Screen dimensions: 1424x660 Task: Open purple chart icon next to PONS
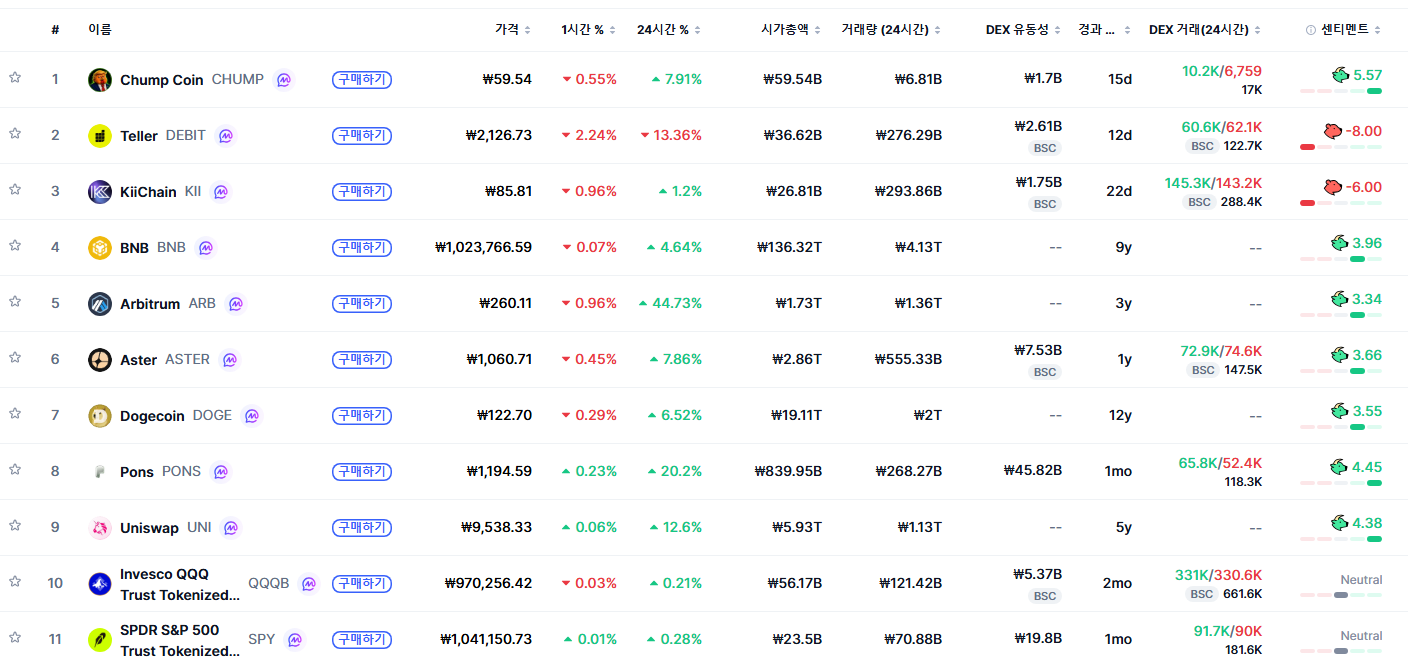(x=221, y=472)
